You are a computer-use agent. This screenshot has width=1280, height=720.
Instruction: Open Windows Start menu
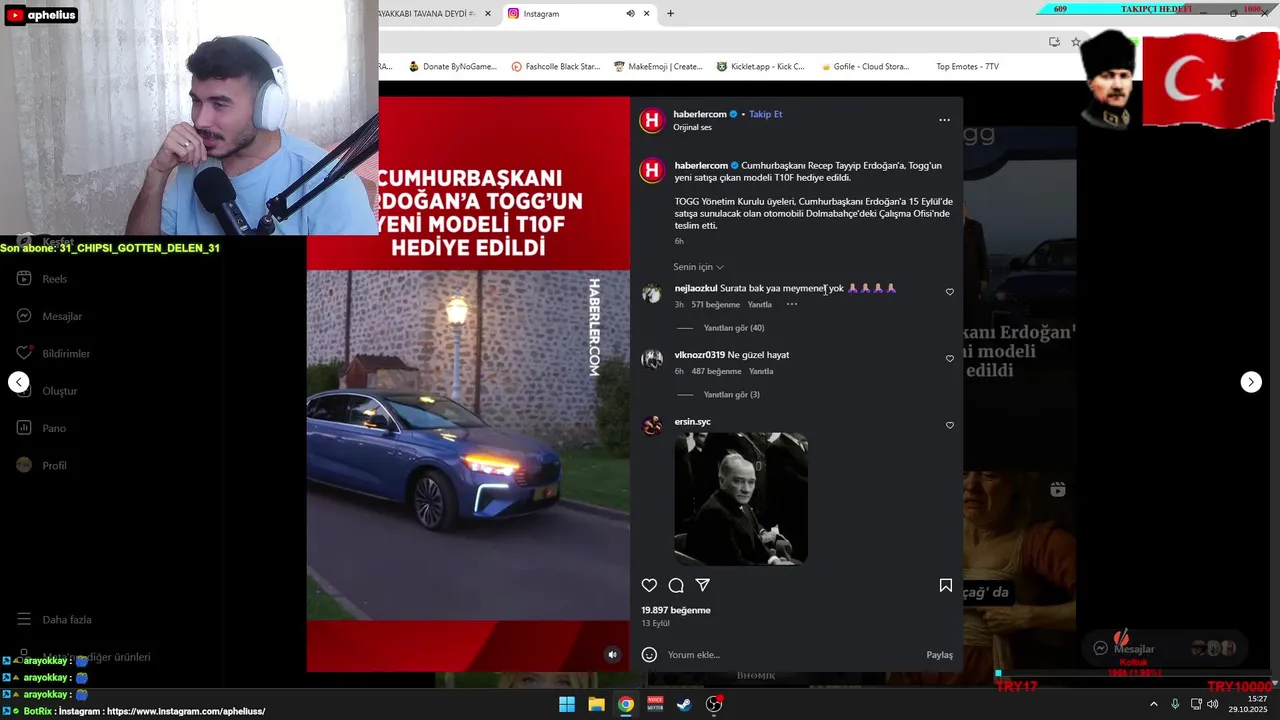(567, 704)
